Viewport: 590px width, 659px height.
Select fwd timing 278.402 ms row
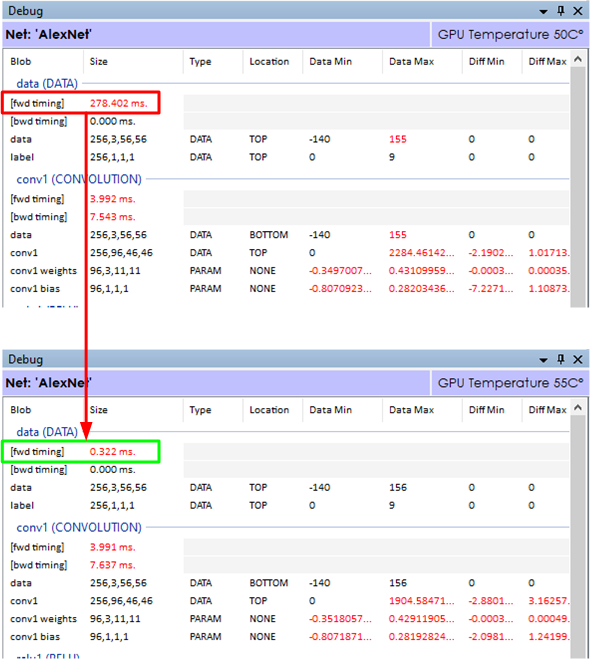(286, 103)
